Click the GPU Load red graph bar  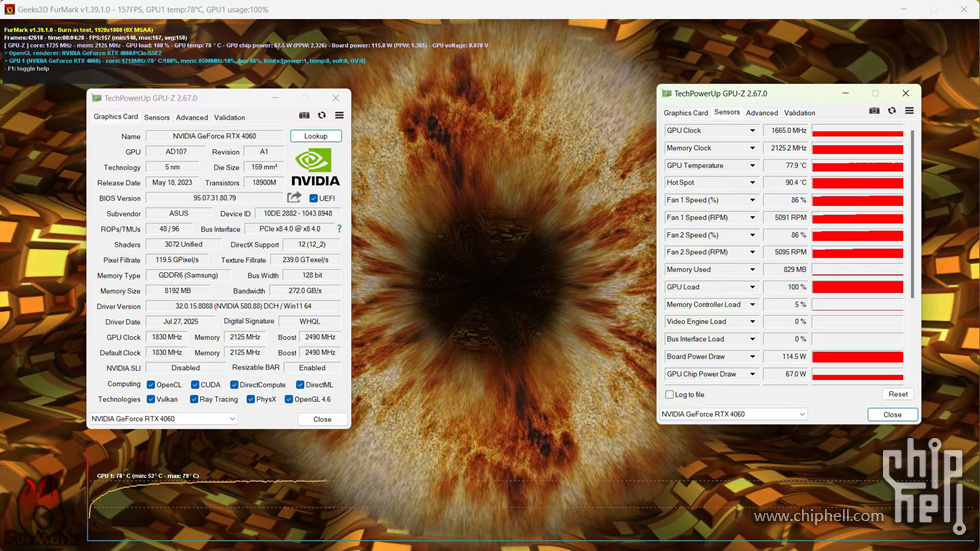click(x=858, y=287)
